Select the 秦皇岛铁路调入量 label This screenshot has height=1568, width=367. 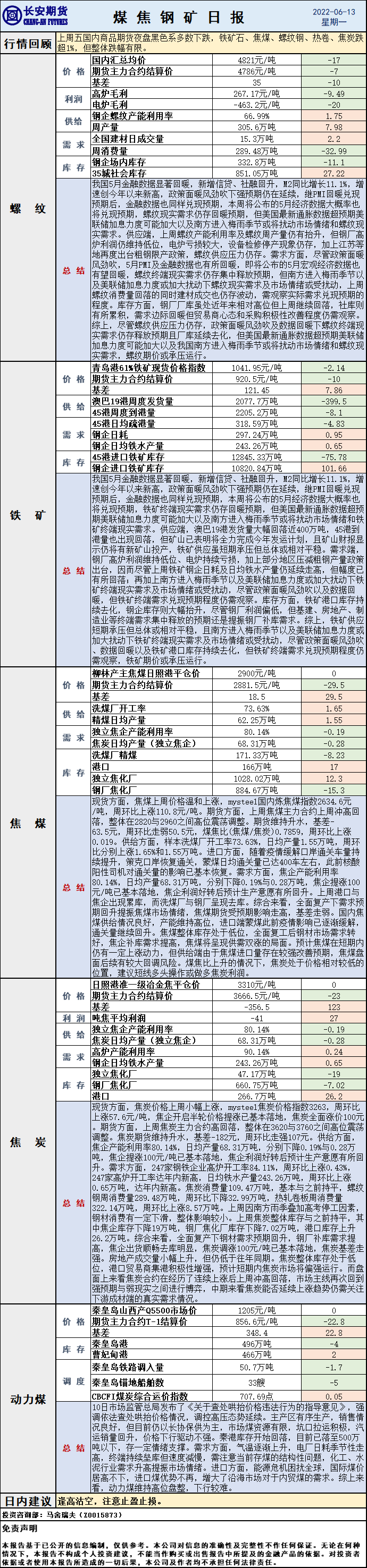click(x=128, y=1367)
